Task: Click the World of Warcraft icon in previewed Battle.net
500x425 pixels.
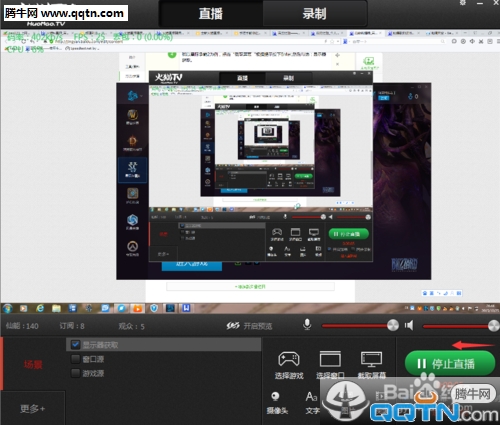Action: click(132, 115)
